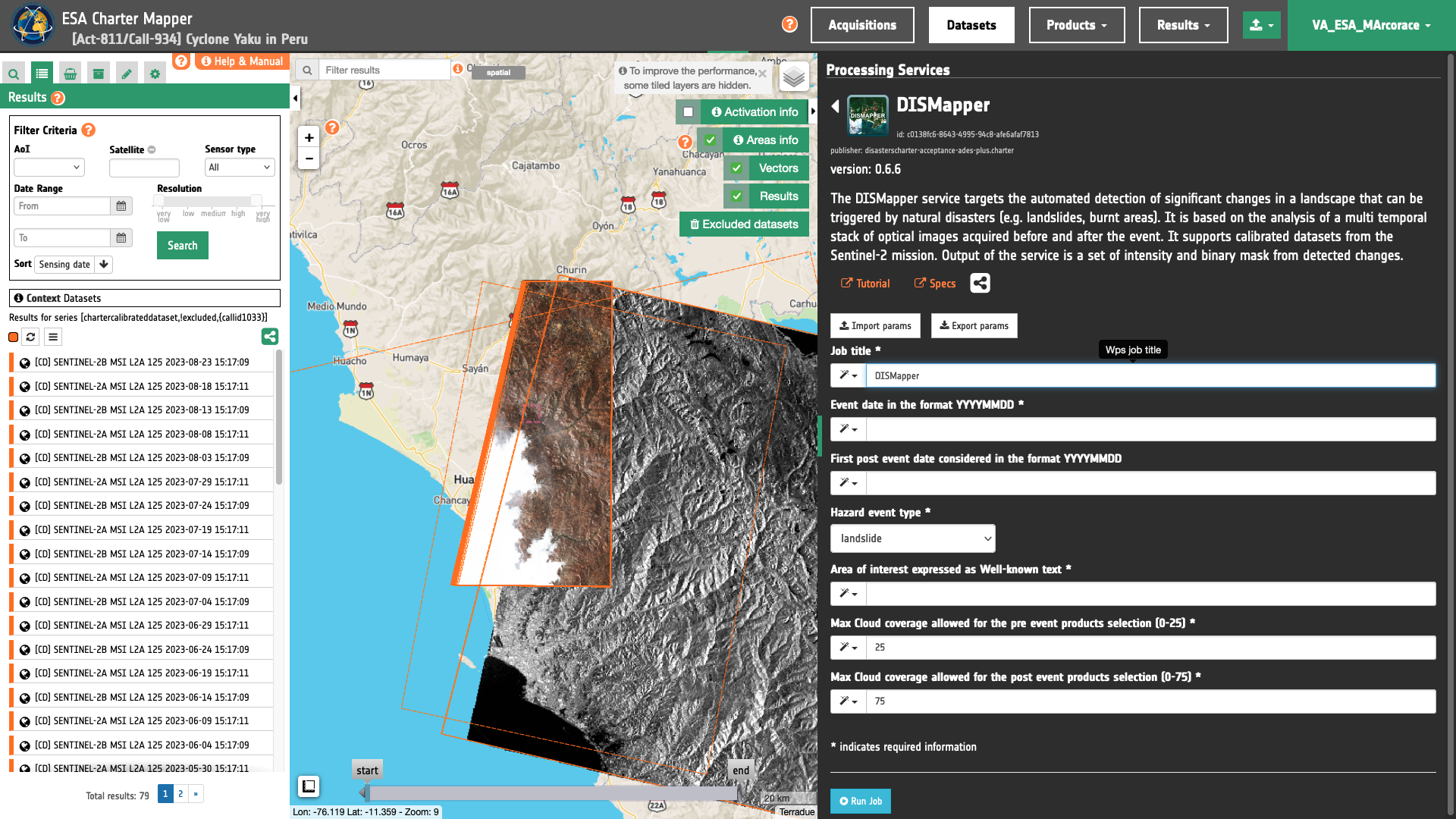The height and width of the screenshot is (819, 1456).
Task: Toggle the Activation info checkbox
Action: (x=688, y=112)
